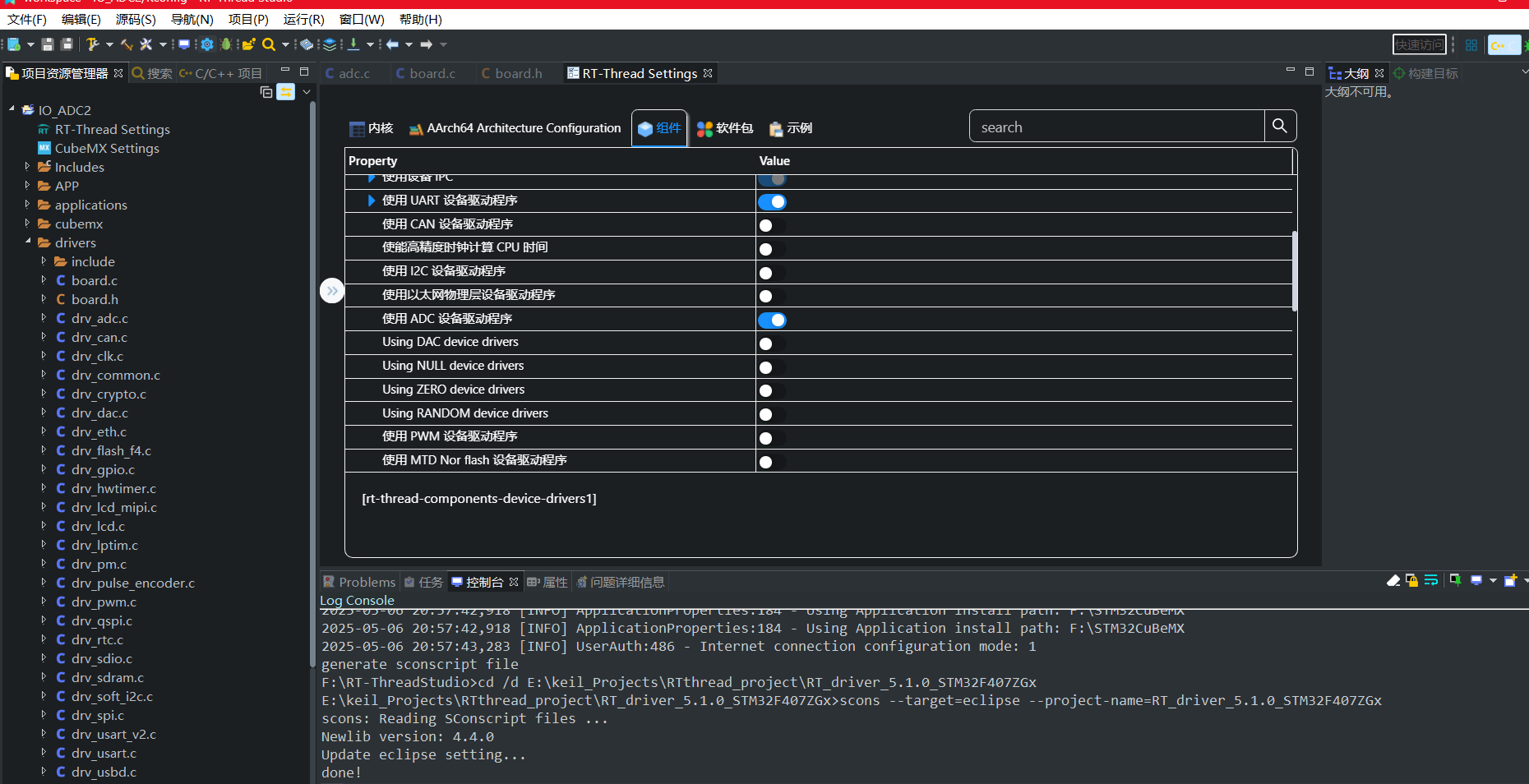Enable Using DAC device drivers toggle
1529x784 pixels.
pos(772,344)
